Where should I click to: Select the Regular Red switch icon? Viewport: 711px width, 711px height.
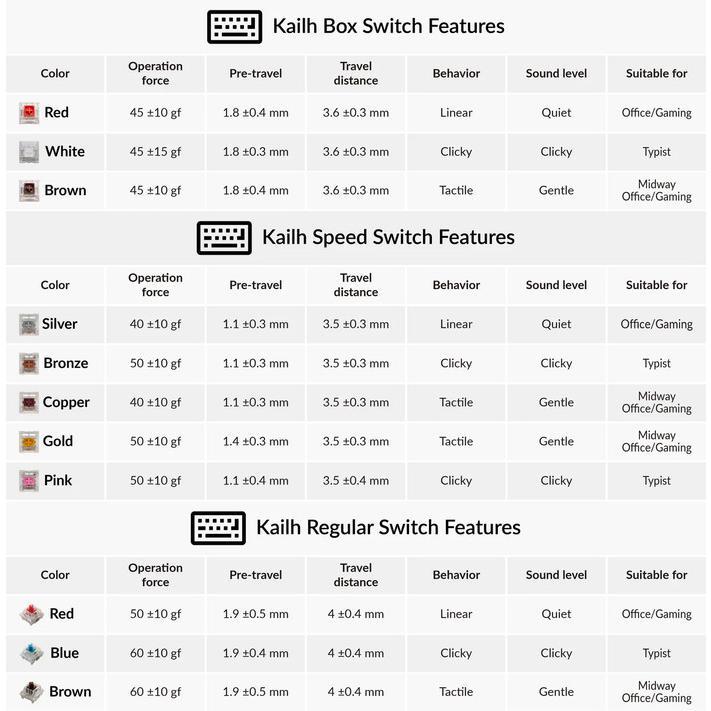(x=32, y=614)
